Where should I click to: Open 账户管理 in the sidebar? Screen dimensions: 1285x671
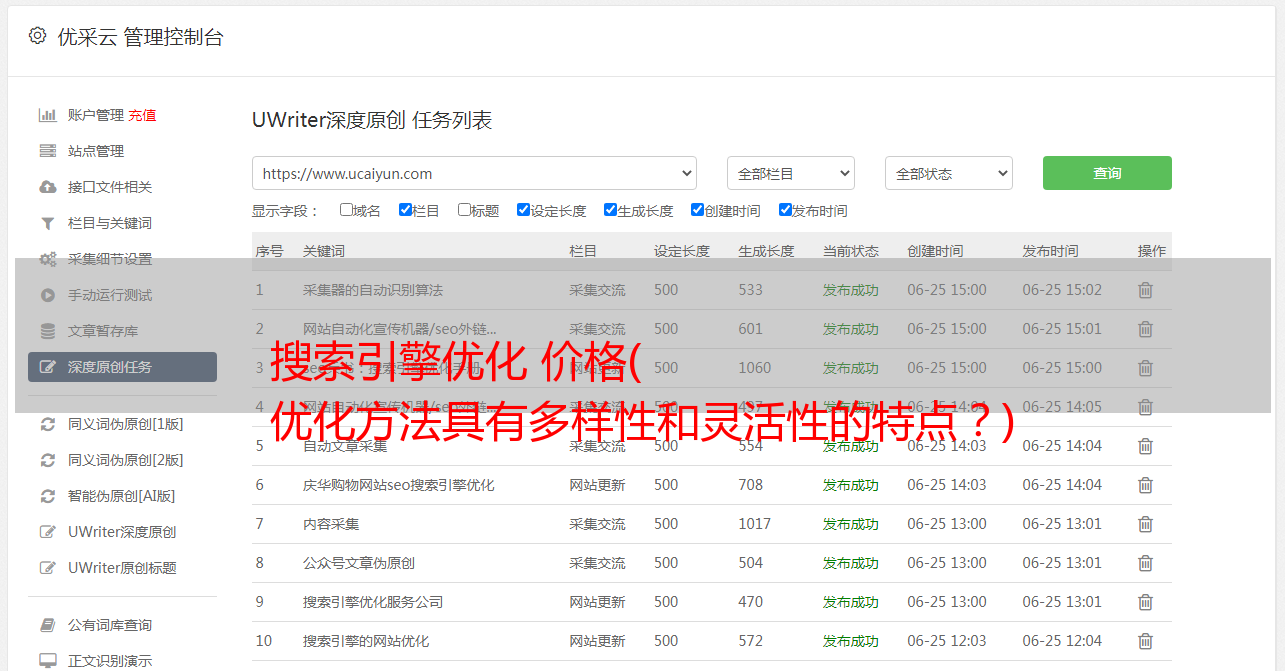click(x=96, y=115)
